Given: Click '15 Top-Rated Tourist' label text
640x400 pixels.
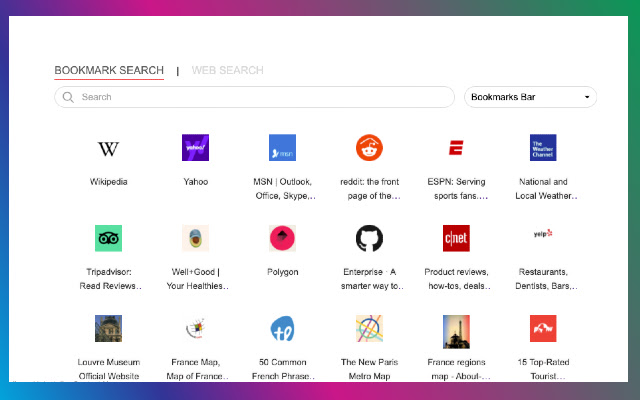Looking at the screenshot, I should point(544,369).
